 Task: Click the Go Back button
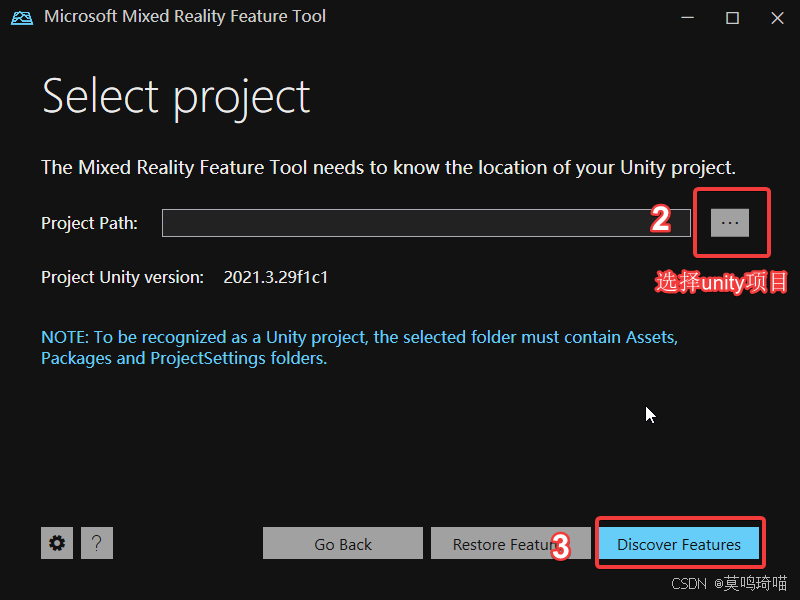pyautogui.click(x=343, y=543)
